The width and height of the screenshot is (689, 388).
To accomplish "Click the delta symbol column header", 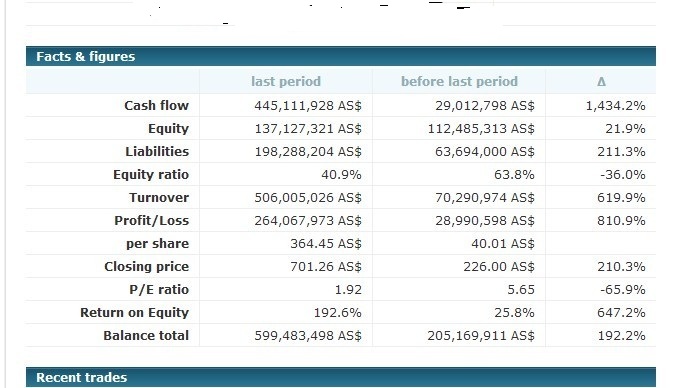I will tap(601, 81).
